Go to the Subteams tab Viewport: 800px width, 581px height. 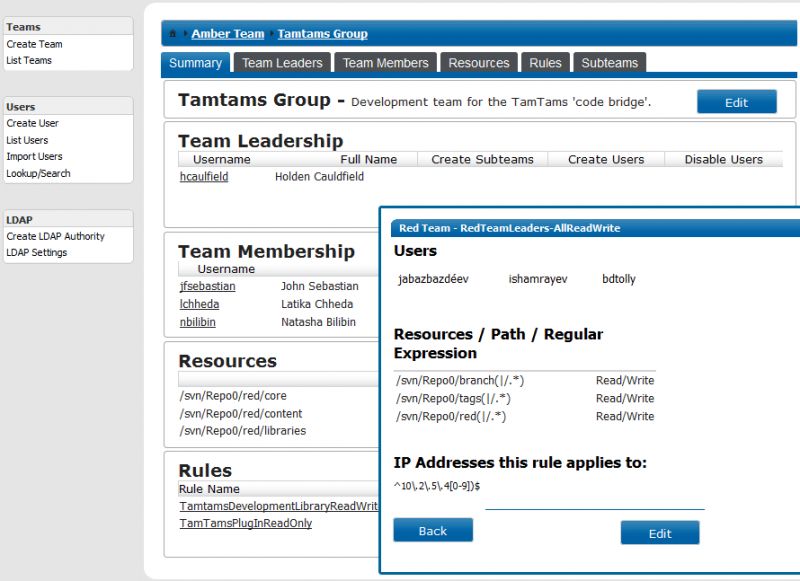click(609, 63)
